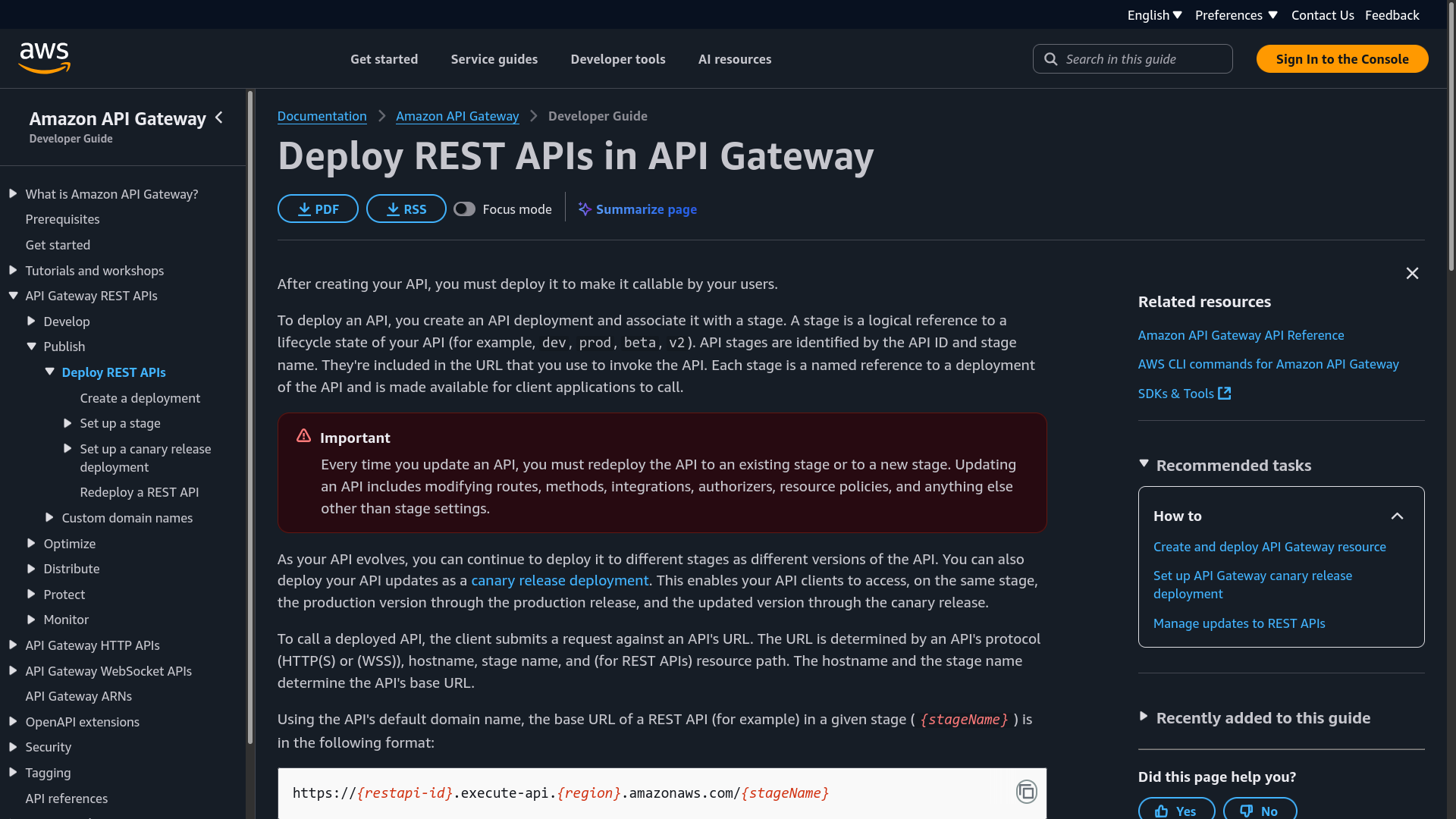
Task: Open API Gateway ARNs sidebar item
Action: [78, 696]
